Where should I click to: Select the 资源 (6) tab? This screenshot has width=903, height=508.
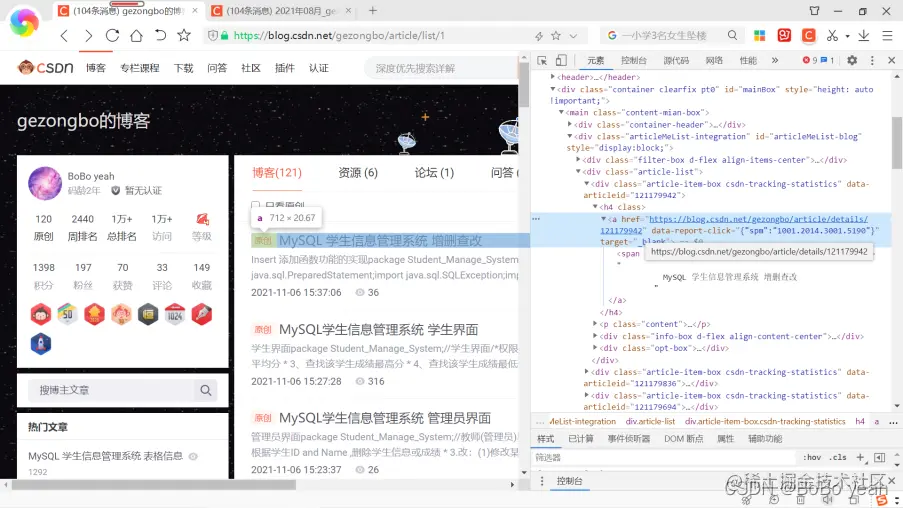358,173
